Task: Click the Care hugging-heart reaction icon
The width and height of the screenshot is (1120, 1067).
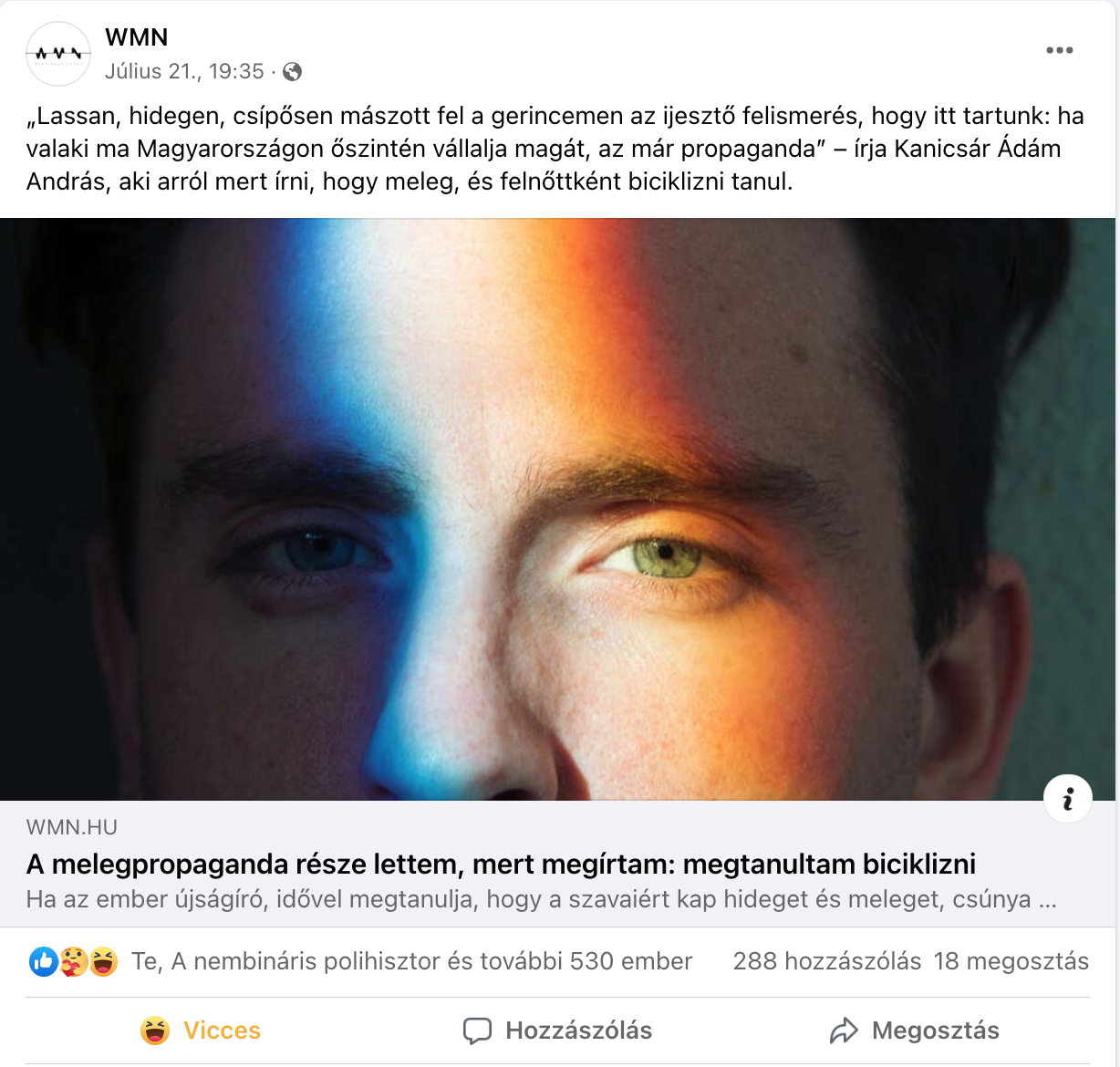Action: [73, 961]
